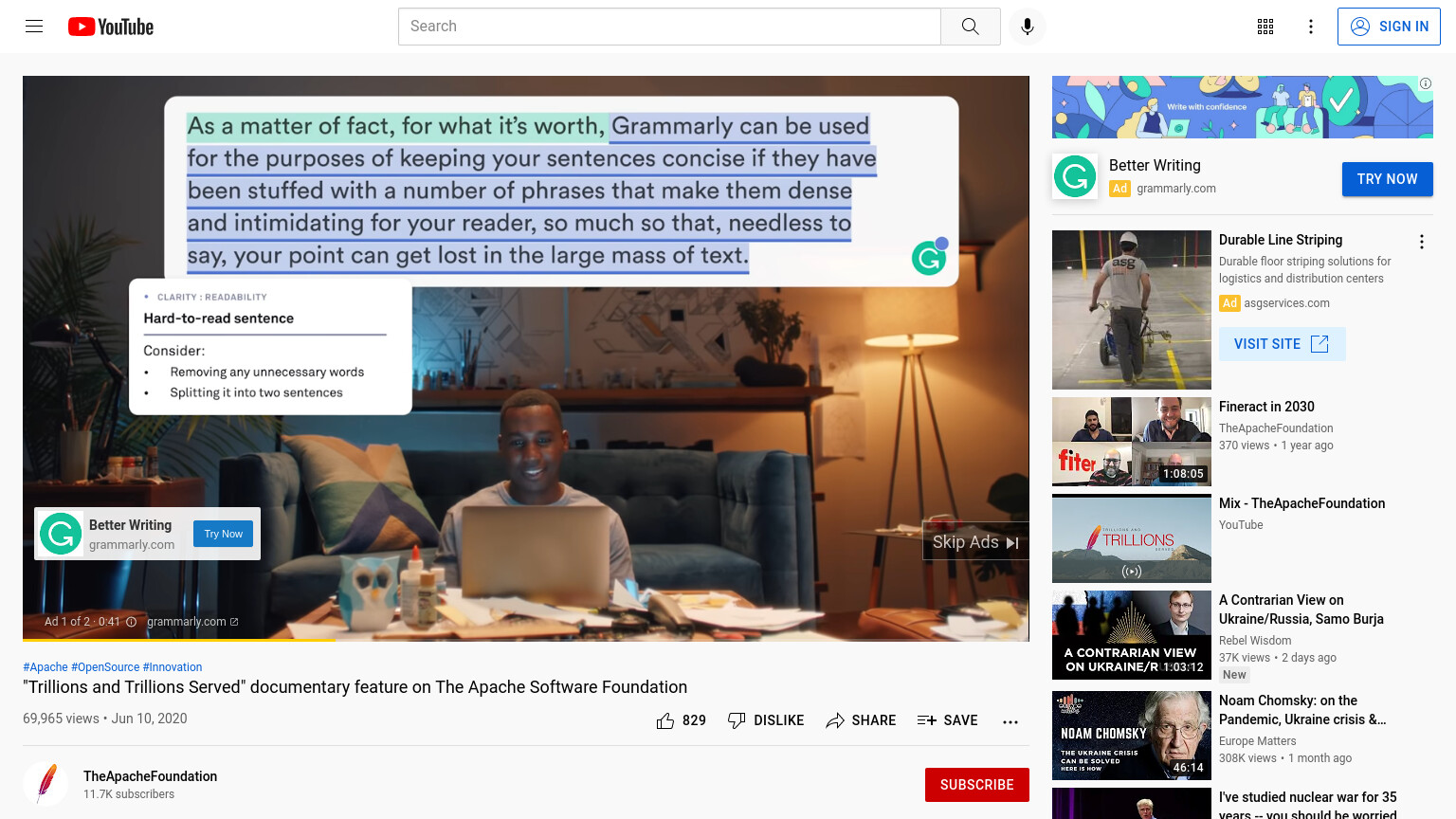The width and height of the screenshot is (1456, 819).
Task: Go to YouTube home via logo
Action: (111, 27)
